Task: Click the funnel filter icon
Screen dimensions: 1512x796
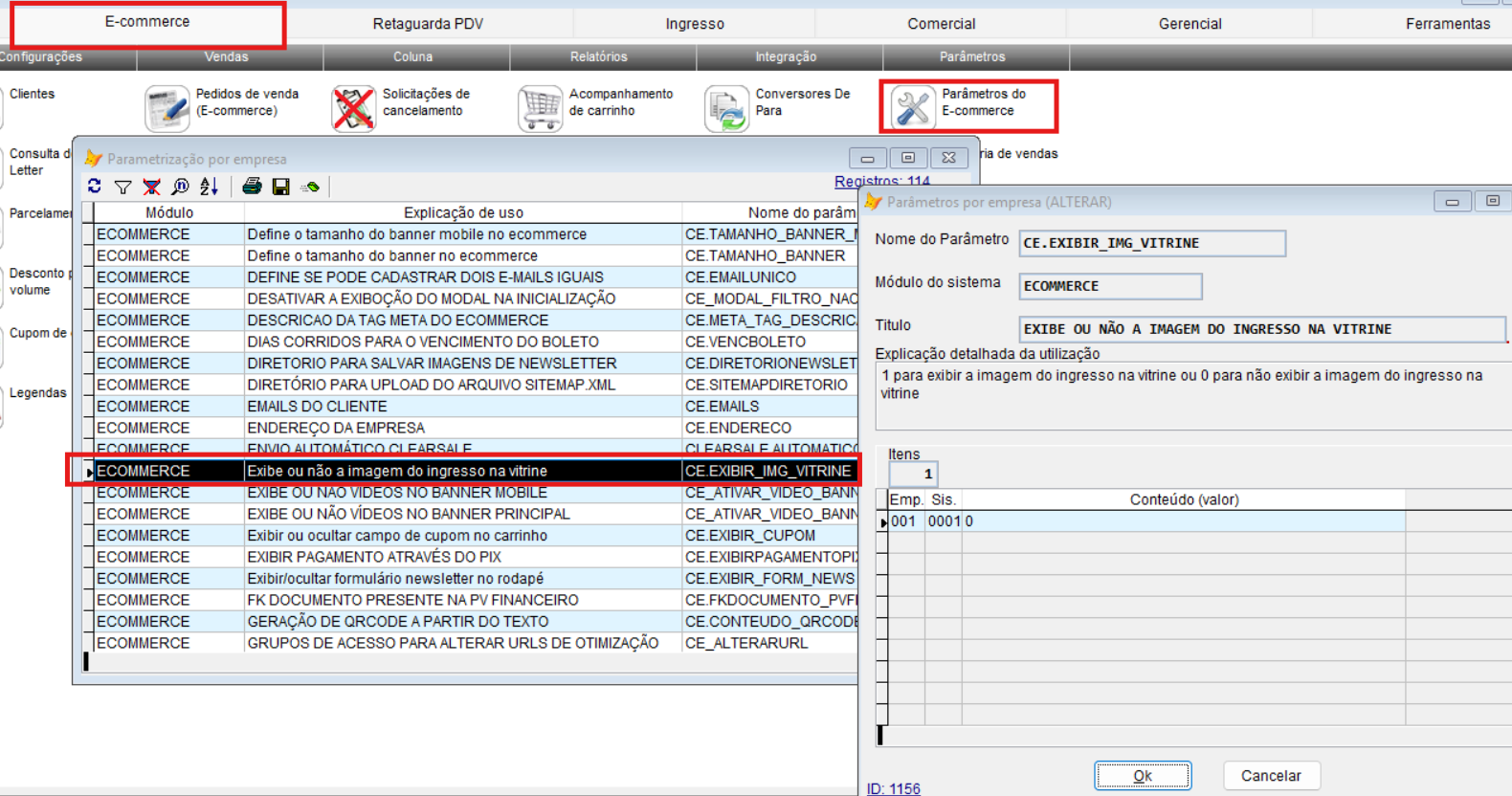Action: click(122, 187)
